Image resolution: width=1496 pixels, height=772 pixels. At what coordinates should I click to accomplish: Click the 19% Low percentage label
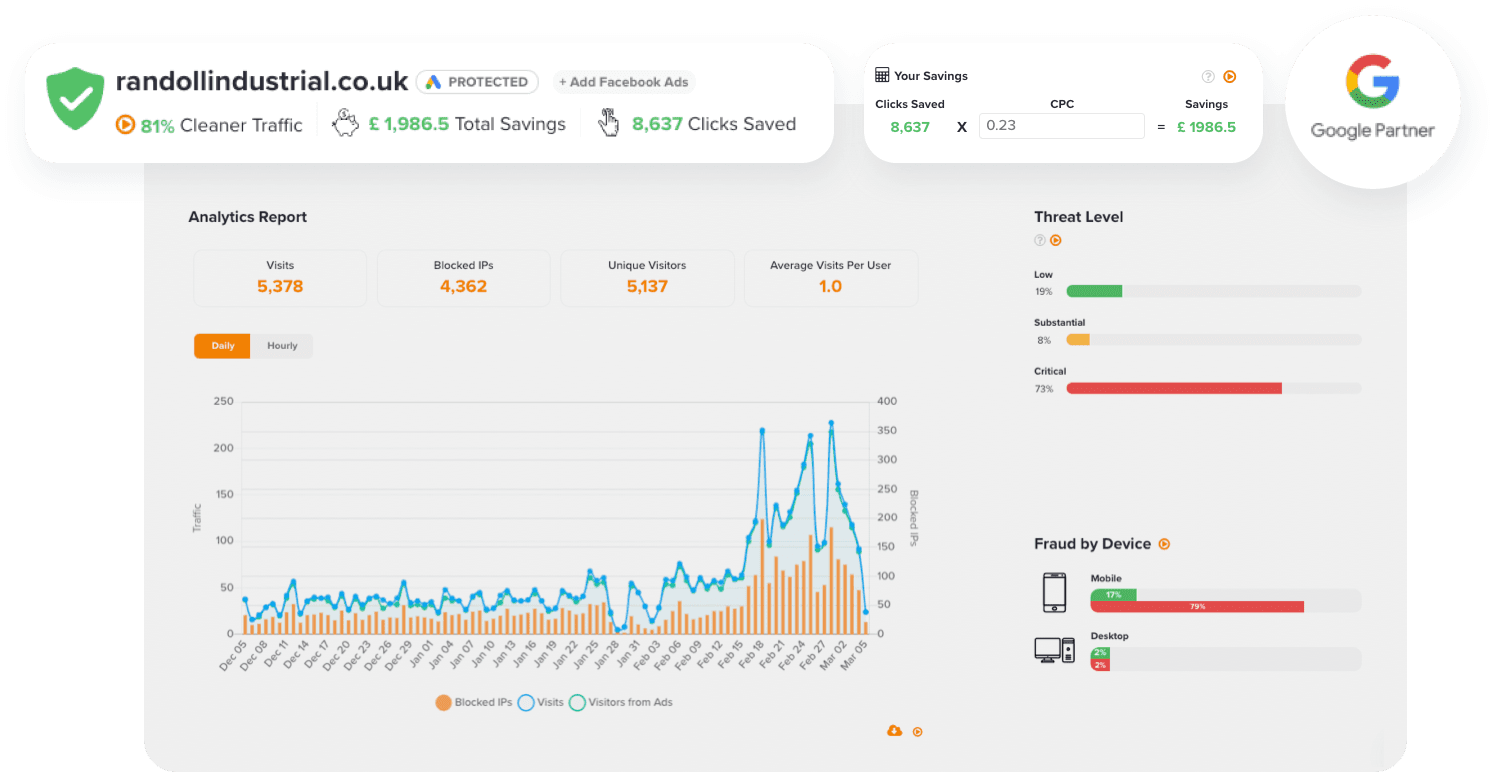[1044, 292]
